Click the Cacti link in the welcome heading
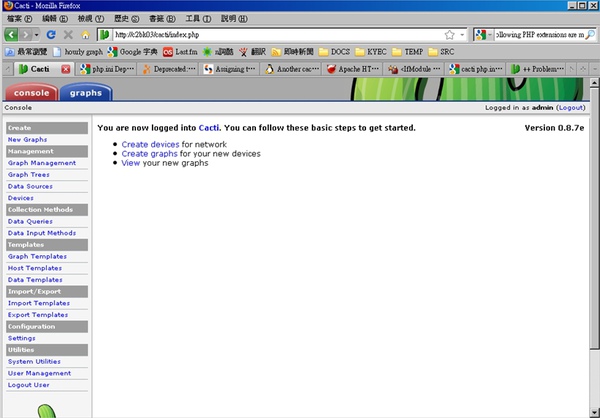600x418 pixels. click(x=209, y=128)
